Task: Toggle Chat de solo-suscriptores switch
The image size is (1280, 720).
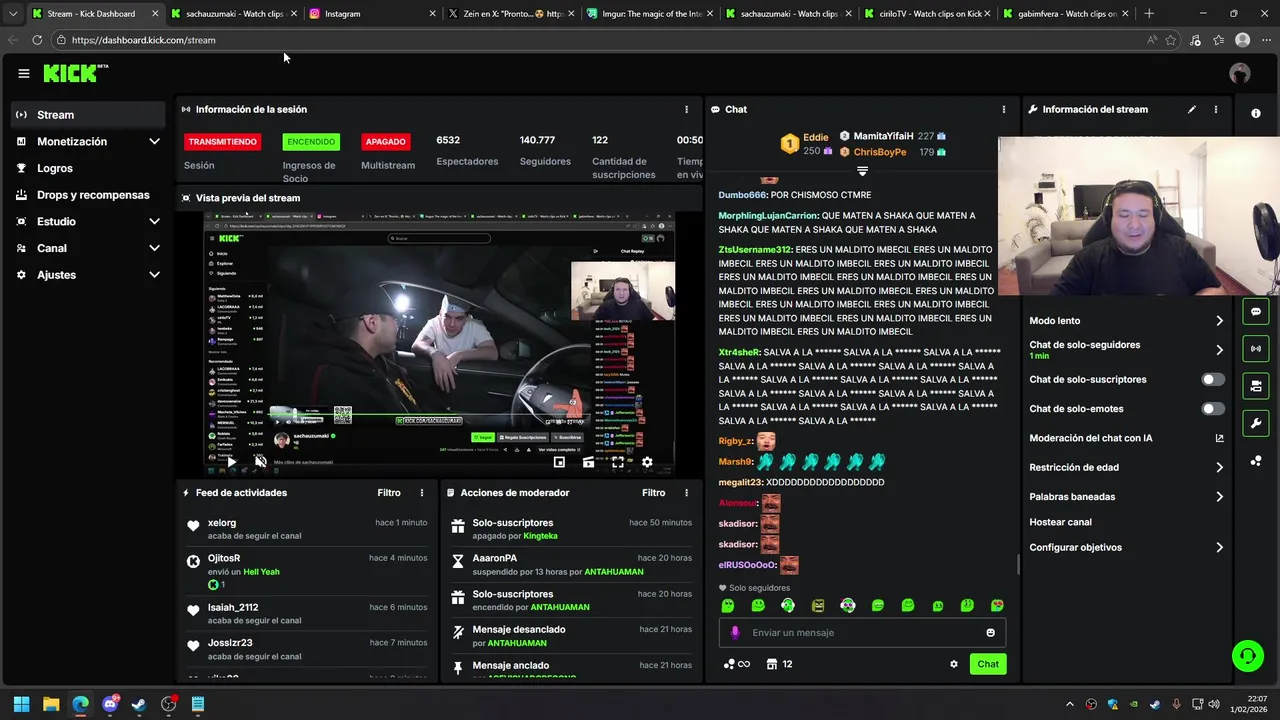Action: 1212,380
